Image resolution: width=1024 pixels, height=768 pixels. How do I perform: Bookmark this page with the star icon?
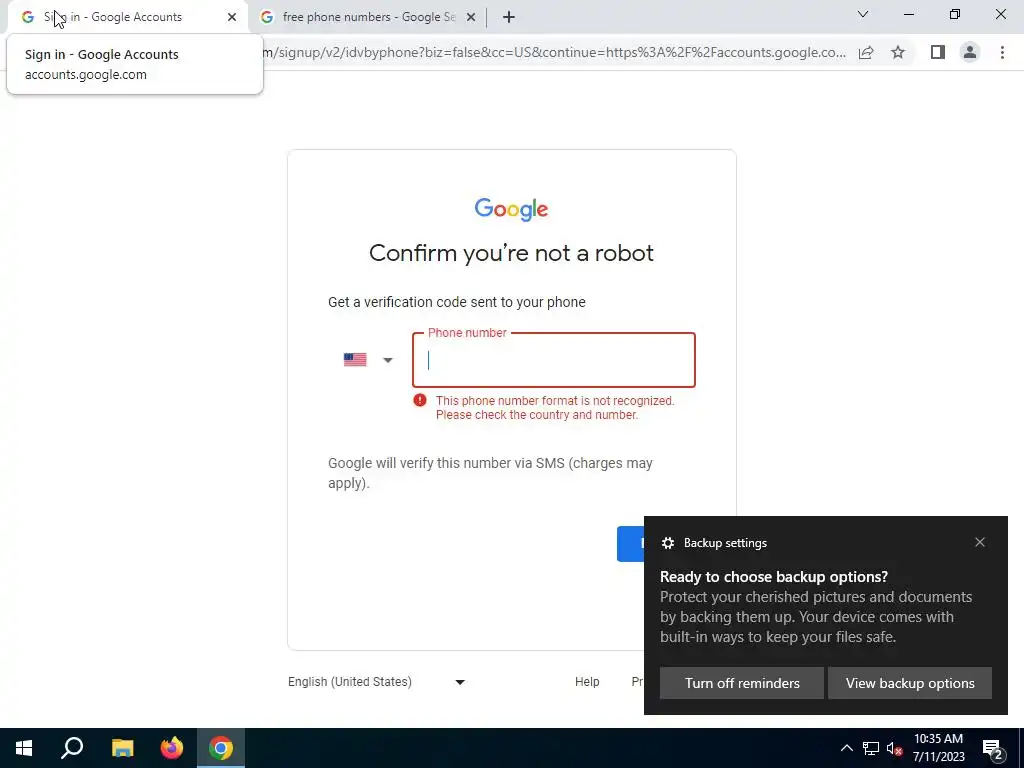coord(898,52)
